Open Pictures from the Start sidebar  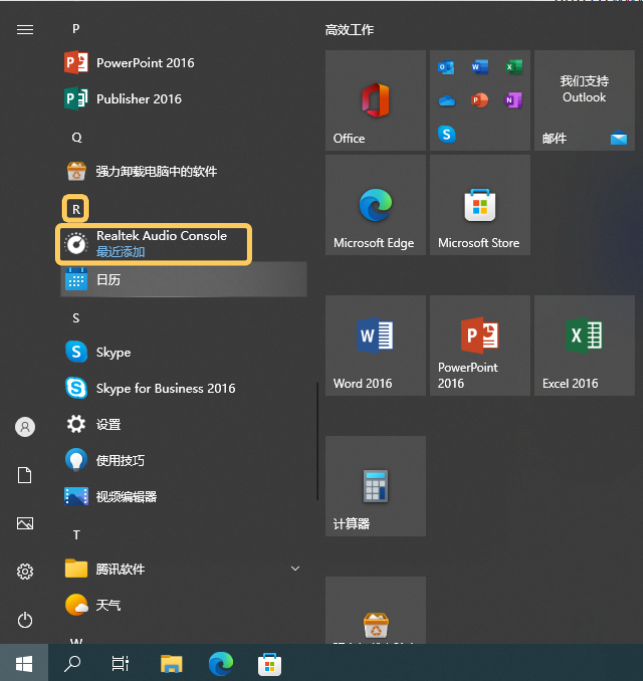(25, 523)
